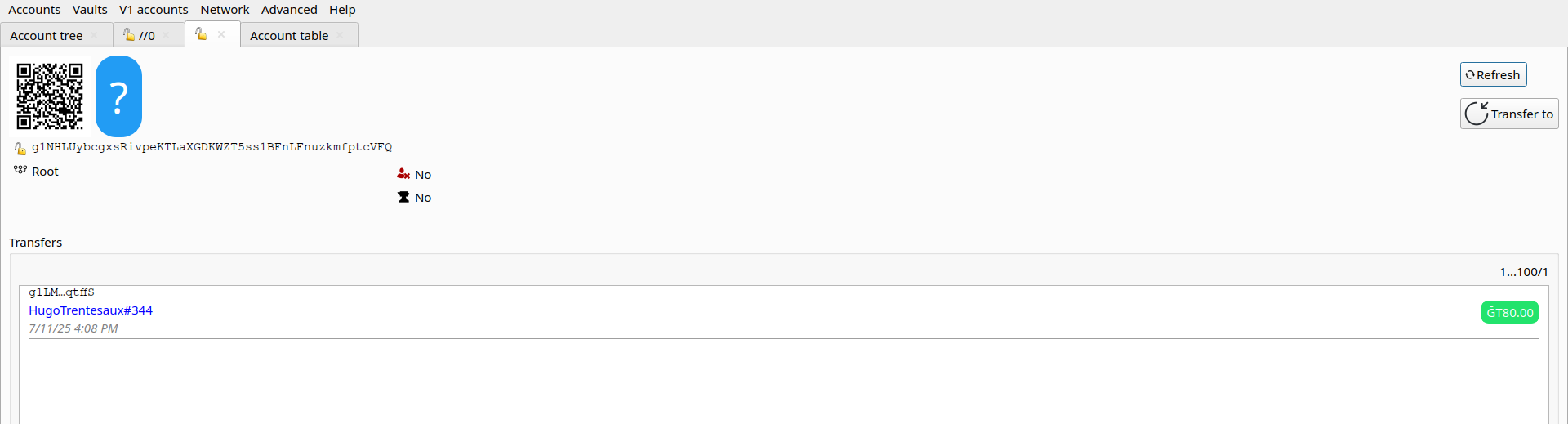Switch to the Account table tab

pos(289,35)
